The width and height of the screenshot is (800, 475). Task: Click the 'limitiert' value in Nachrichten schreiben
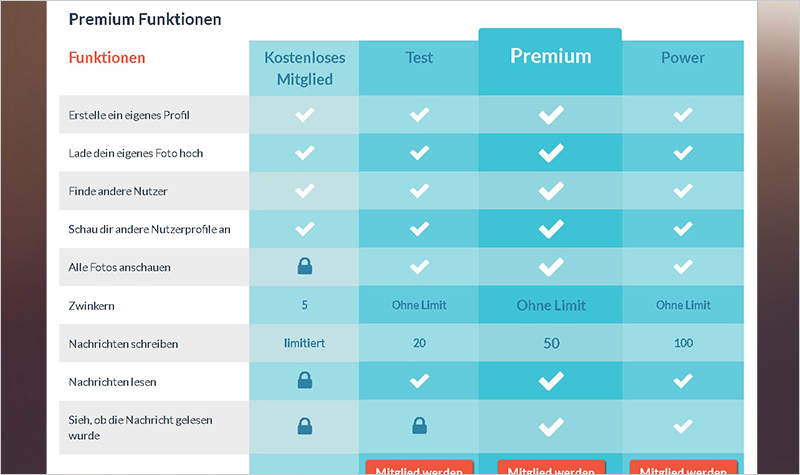(305, 343)
